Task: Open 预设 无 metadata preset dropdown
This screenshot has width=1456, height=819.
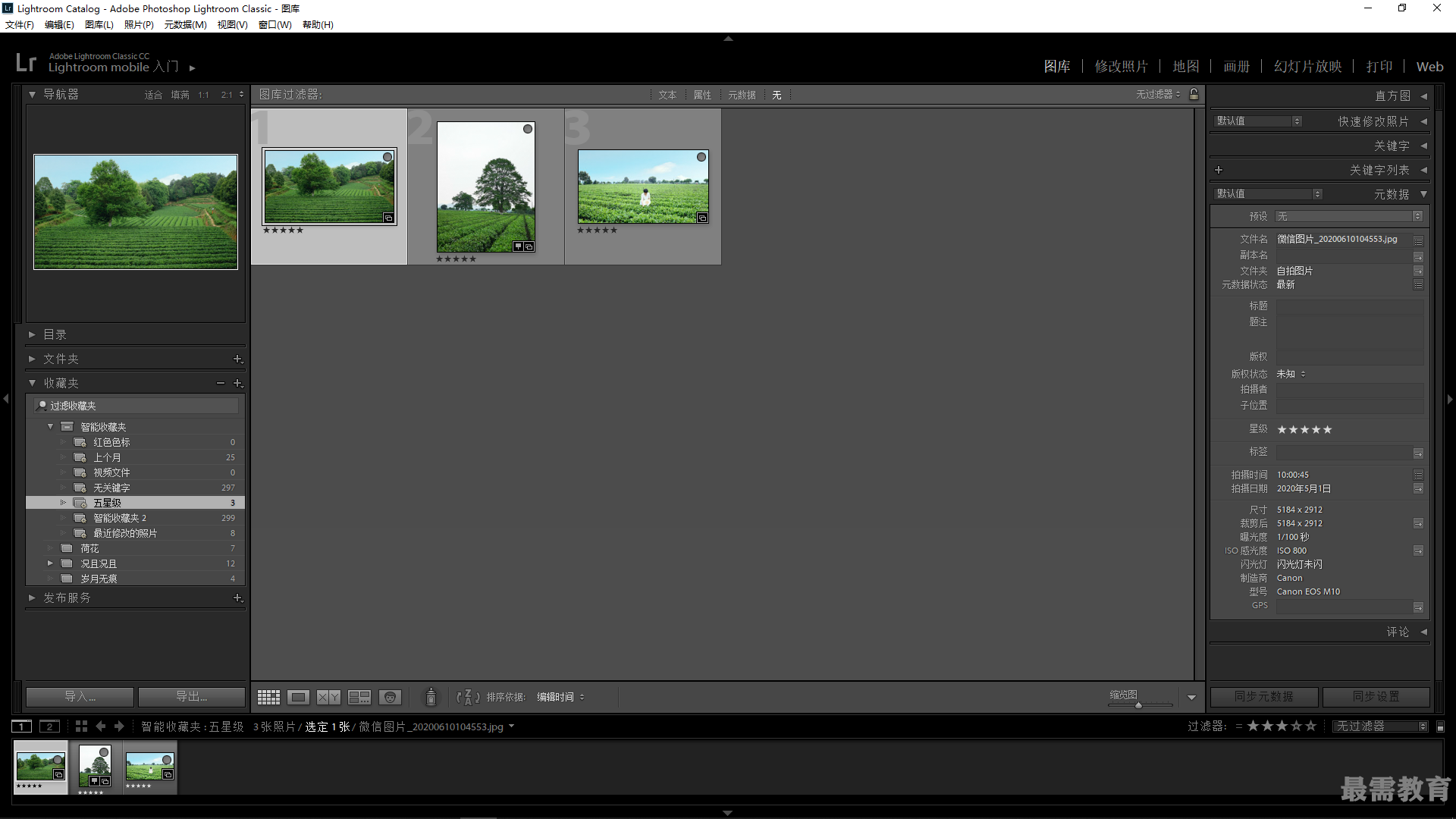Action: [1349, 217]
